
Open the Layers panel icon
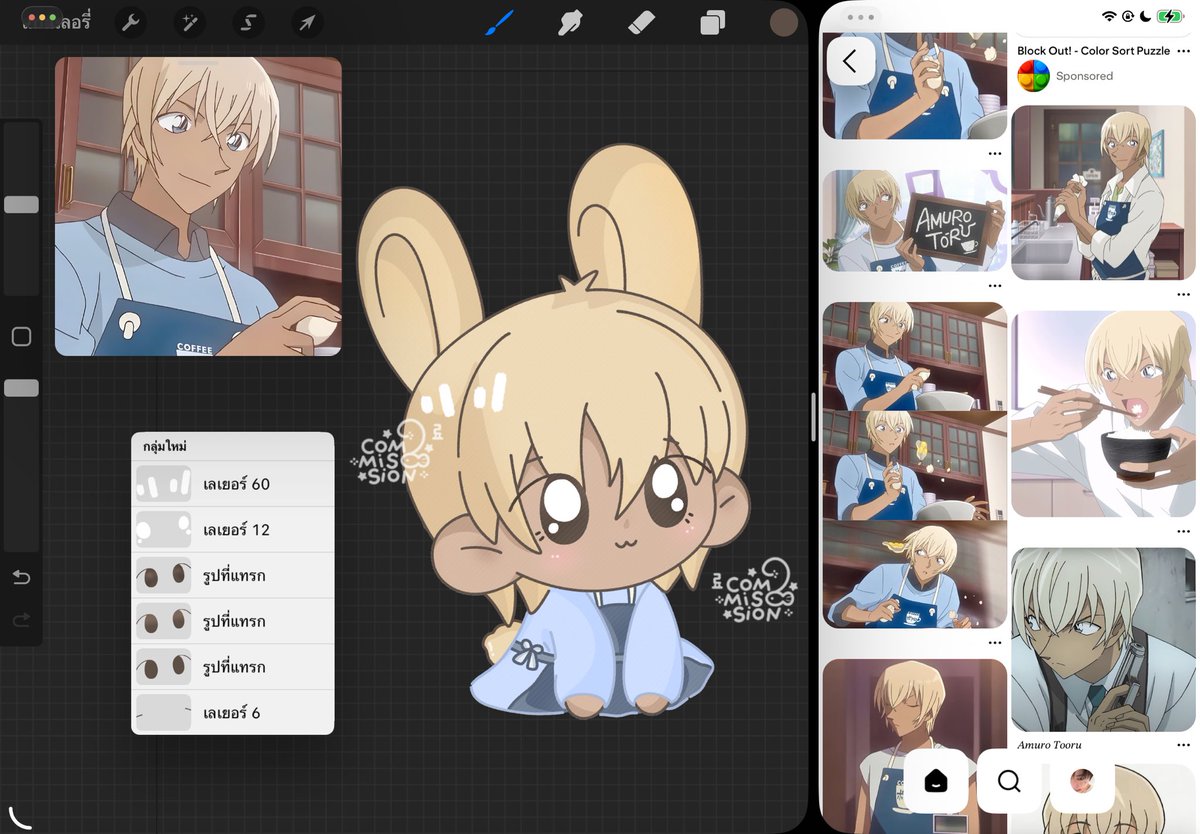coord(712,22)
